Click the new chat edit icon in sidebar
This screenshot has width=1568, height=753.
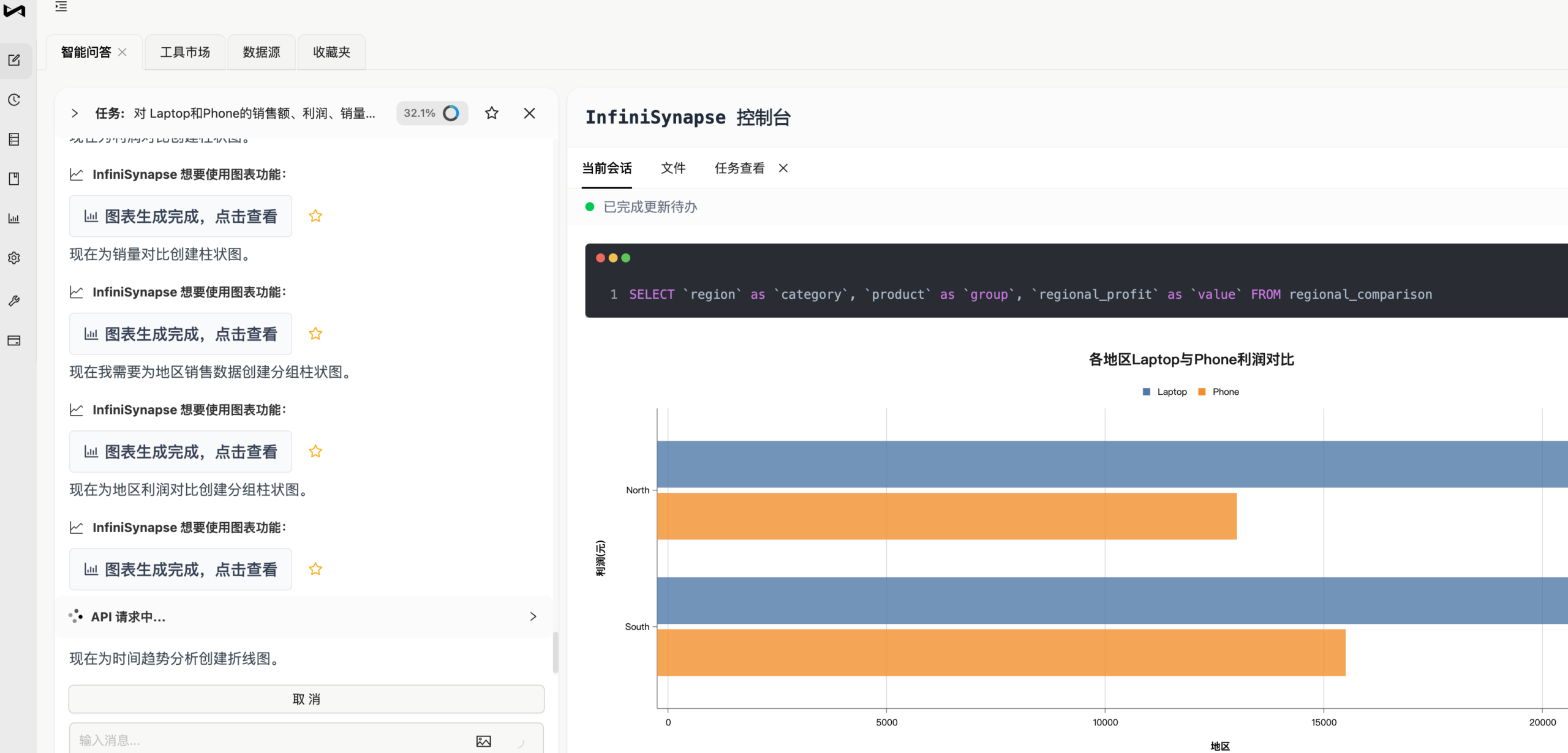14,60
